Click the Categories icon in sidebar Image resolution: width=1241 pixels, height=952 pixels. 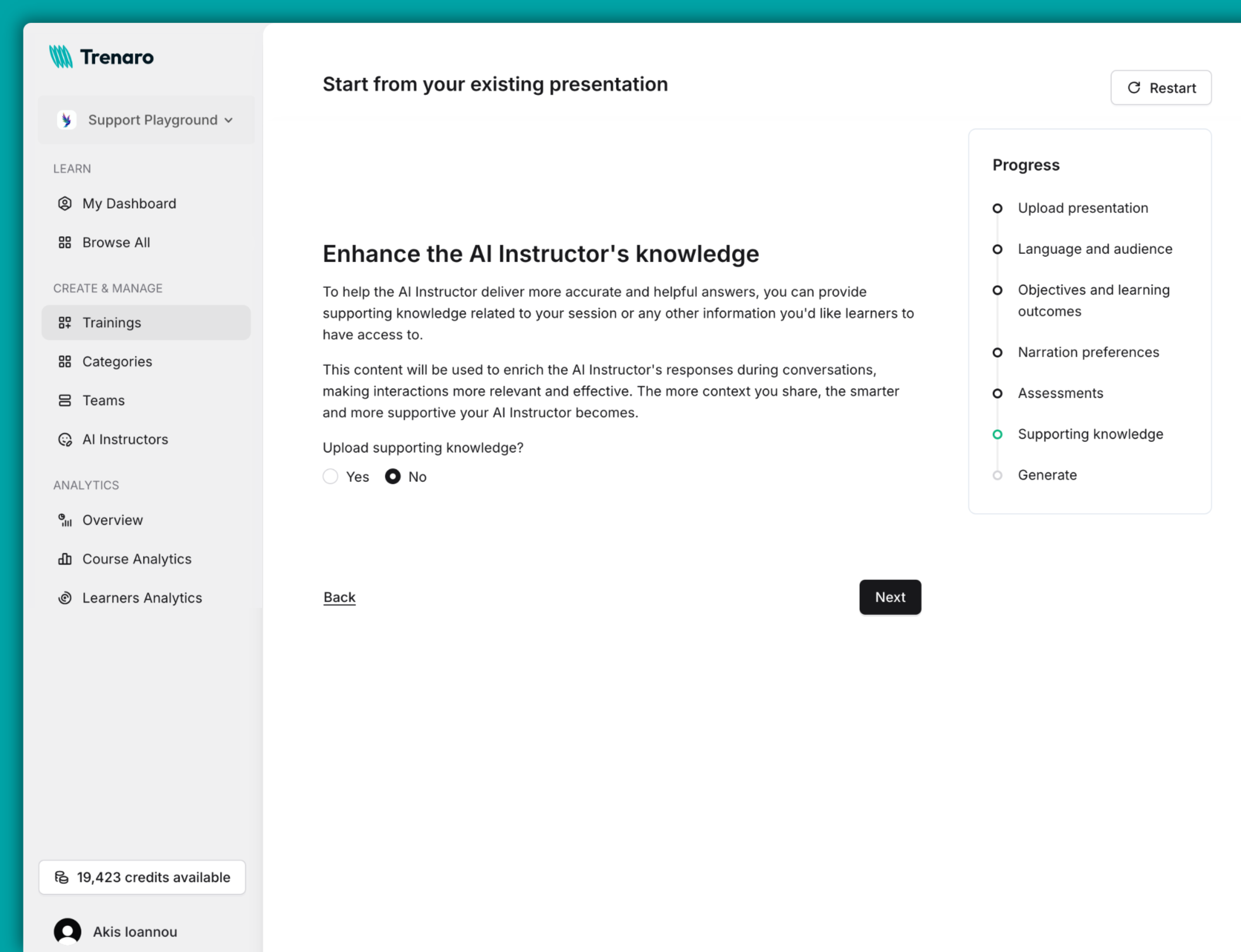pos(65,361)
